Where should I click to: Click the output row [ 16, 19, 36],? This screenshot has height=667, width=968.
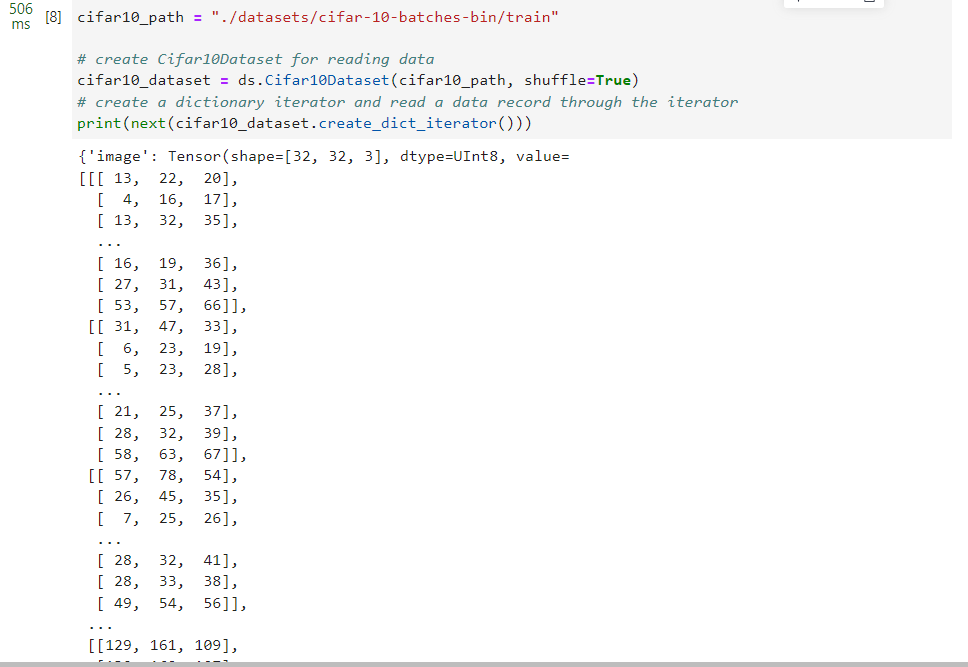[167, 264]
